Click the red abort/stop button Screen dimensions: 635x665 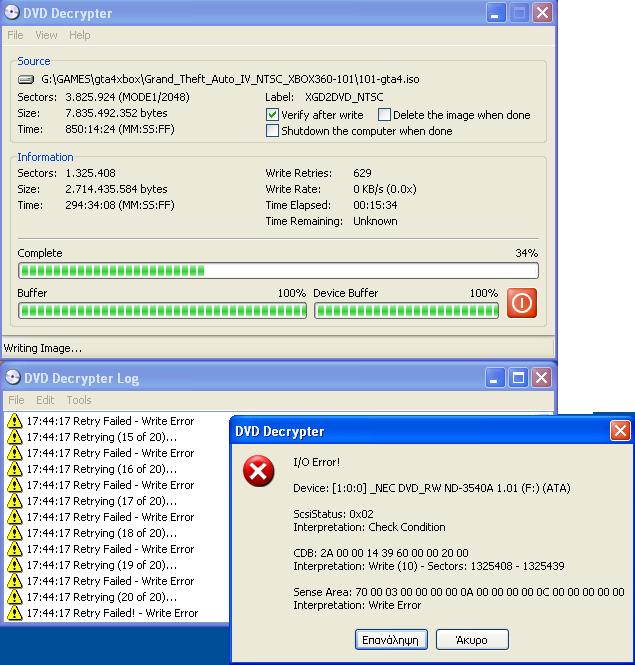[521, 303]
